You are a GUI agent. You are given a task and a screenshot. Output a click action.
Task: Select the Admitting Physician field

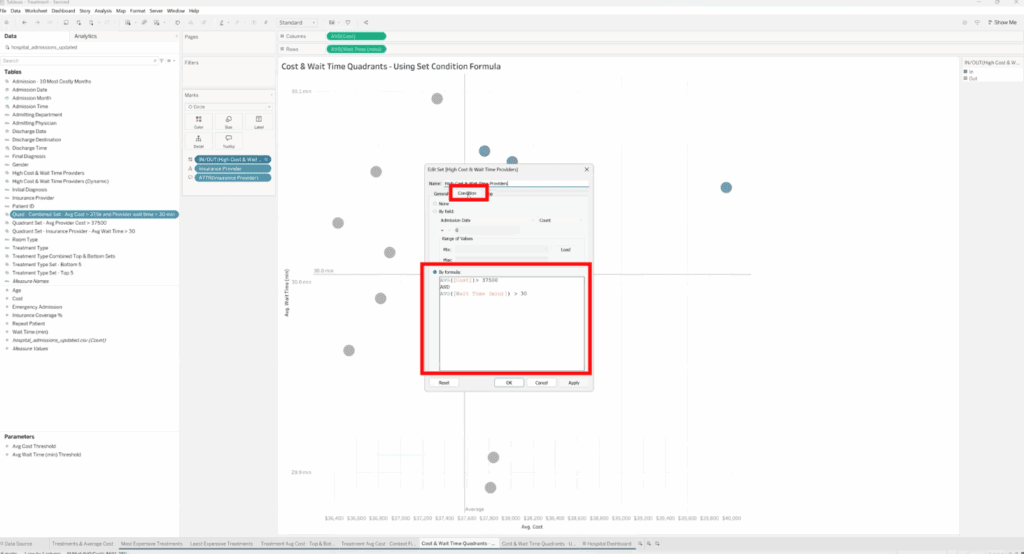(x=34, y=123)
